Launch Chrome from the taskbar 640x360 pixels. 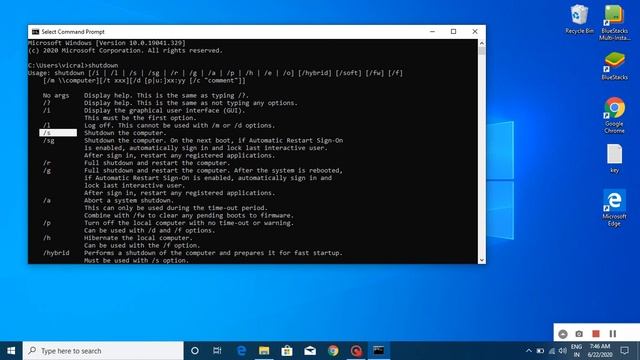pos(333,351)
